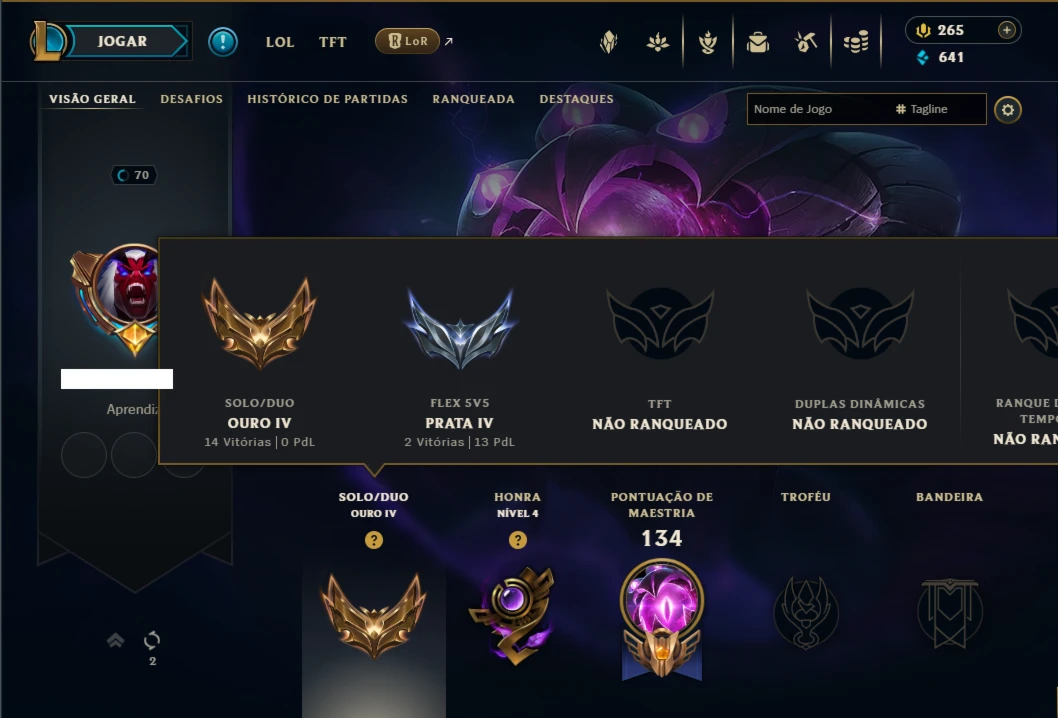The height and width of the screenshot is (718, 1058).
Task: Click the Honra help question icon
Action: coord(518,540)
